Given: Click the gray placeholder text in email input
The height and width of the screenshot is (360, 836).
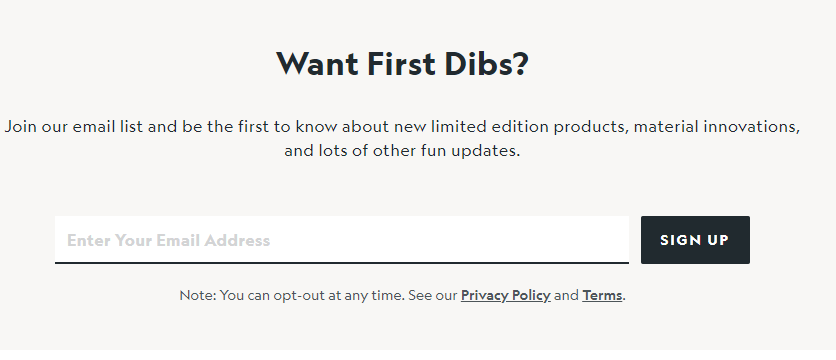Looking at the screenshot, I should 168,241.
